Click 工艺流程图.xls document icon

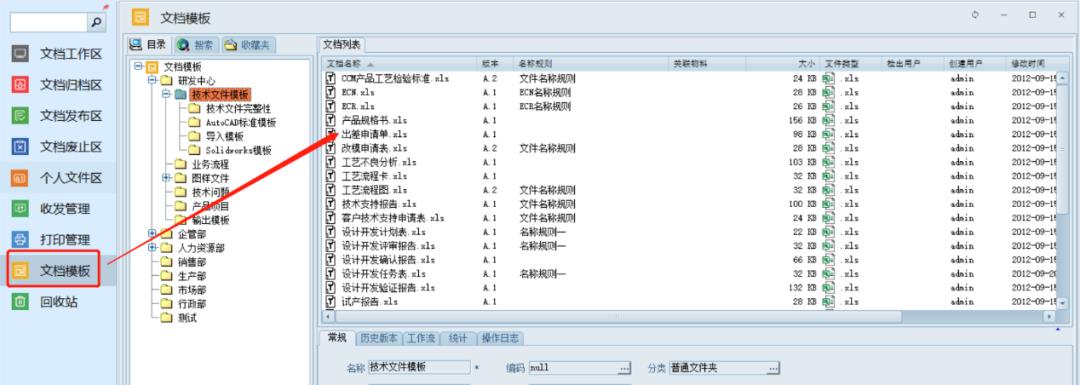click(x=331, y=190)
